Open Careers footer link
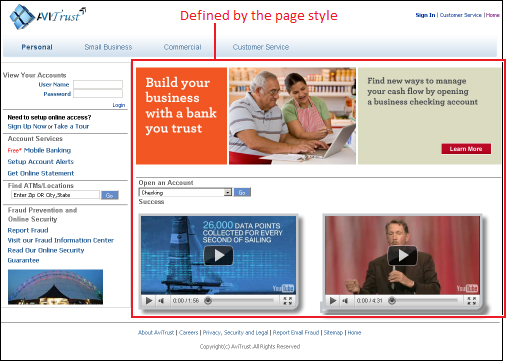This screenshot has height=362, width=506. click(189, 333)
